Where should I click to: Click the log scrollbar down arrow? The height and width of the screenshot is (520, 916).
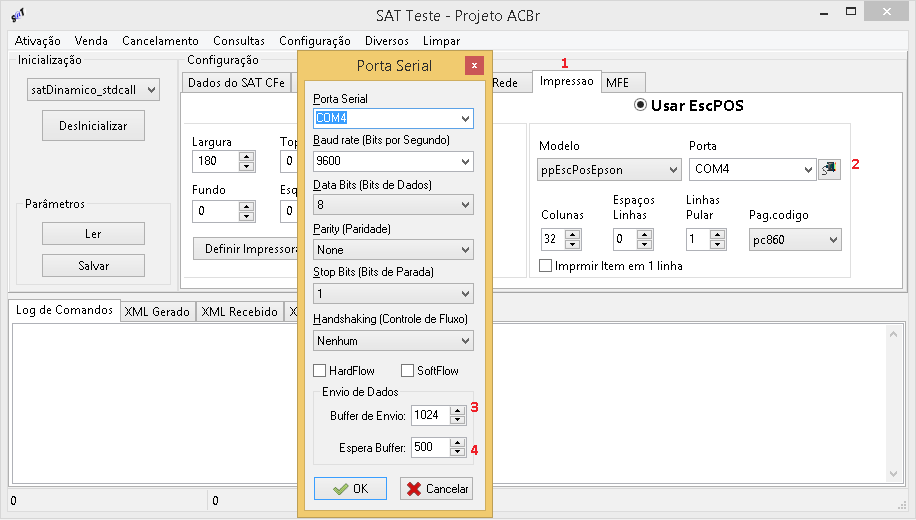click(x=893, y=474)
